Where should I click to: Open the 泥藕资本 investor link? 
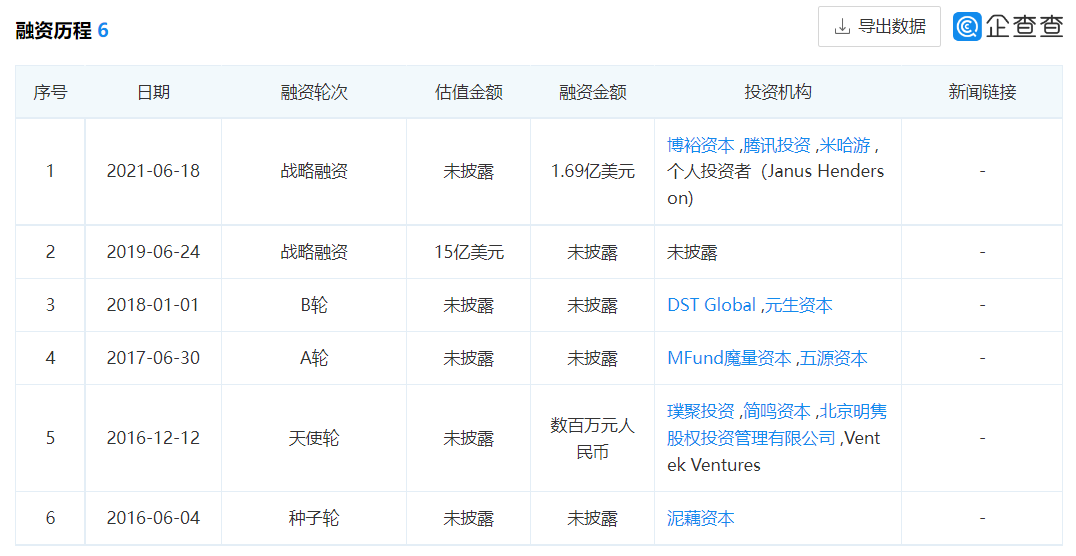tap(700, 518)
